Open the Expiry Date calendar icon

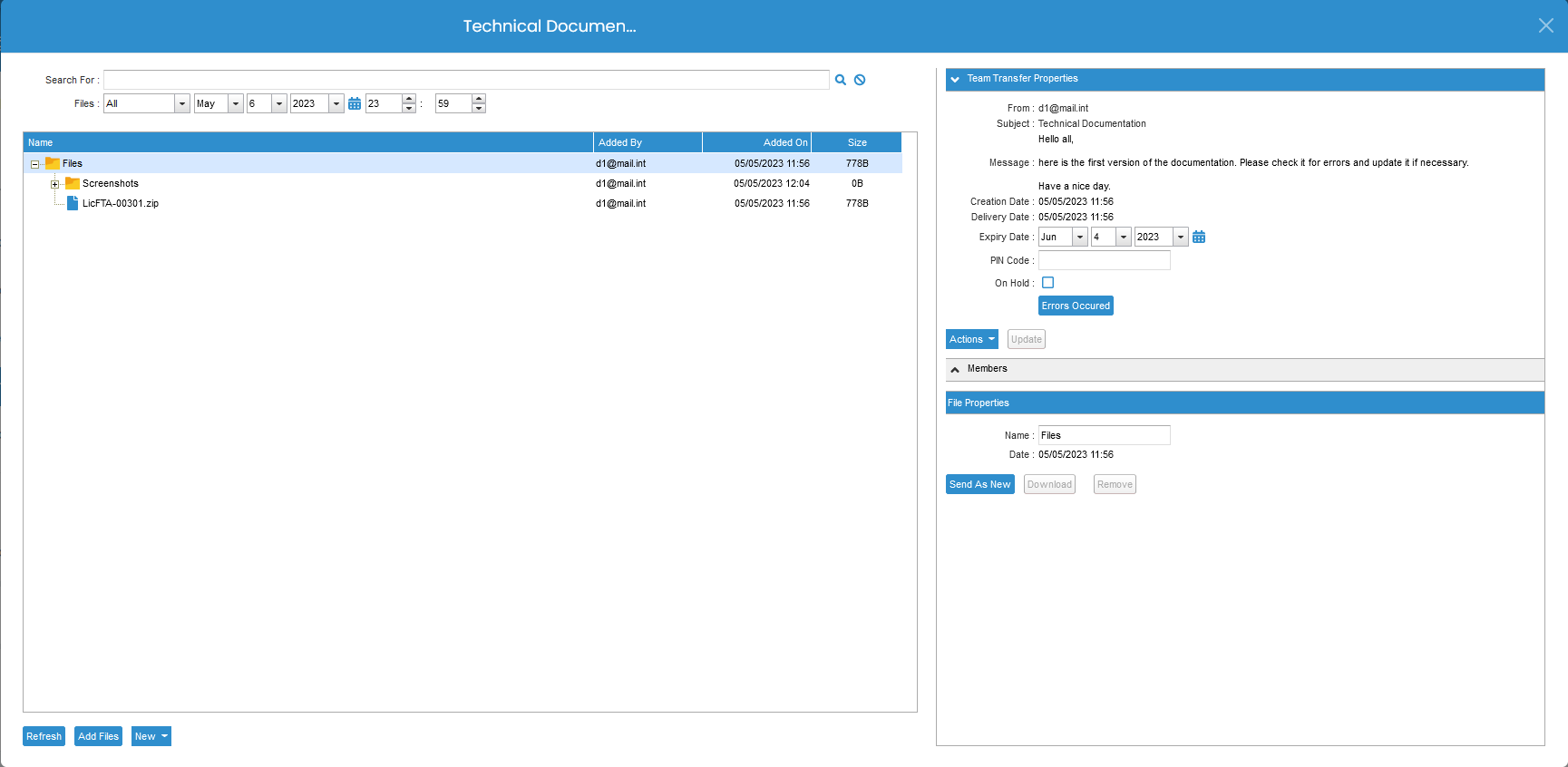[1199, 237]
